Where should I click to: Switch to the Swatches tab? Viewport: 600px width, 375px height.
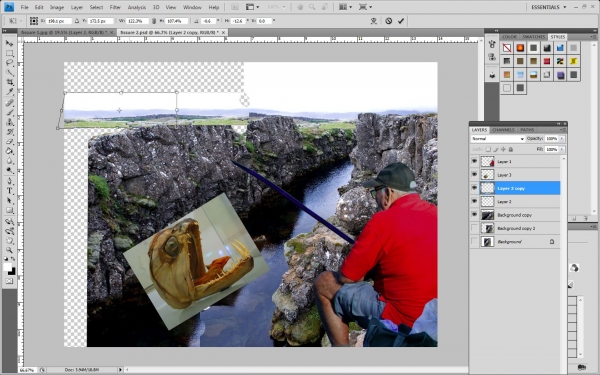click(x=533, y=37)
